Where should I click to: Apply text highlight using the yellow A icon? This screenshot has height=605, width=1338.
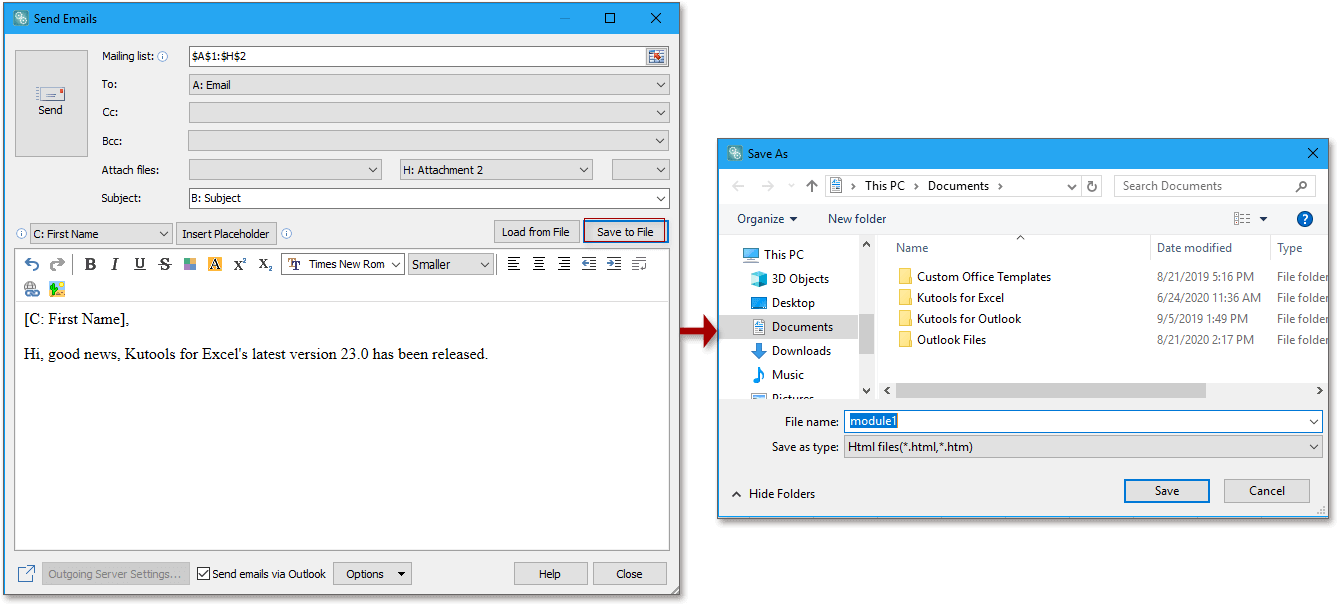[214, 263]
